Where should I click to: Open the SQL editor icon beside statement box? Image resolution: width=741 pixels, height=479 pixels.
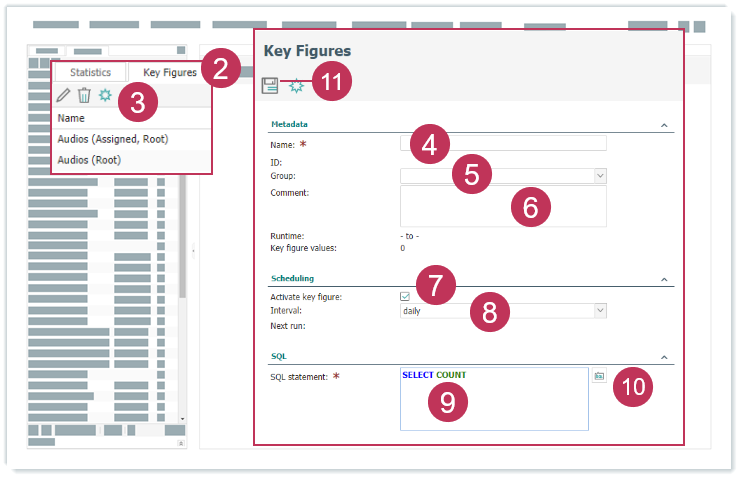599,376
